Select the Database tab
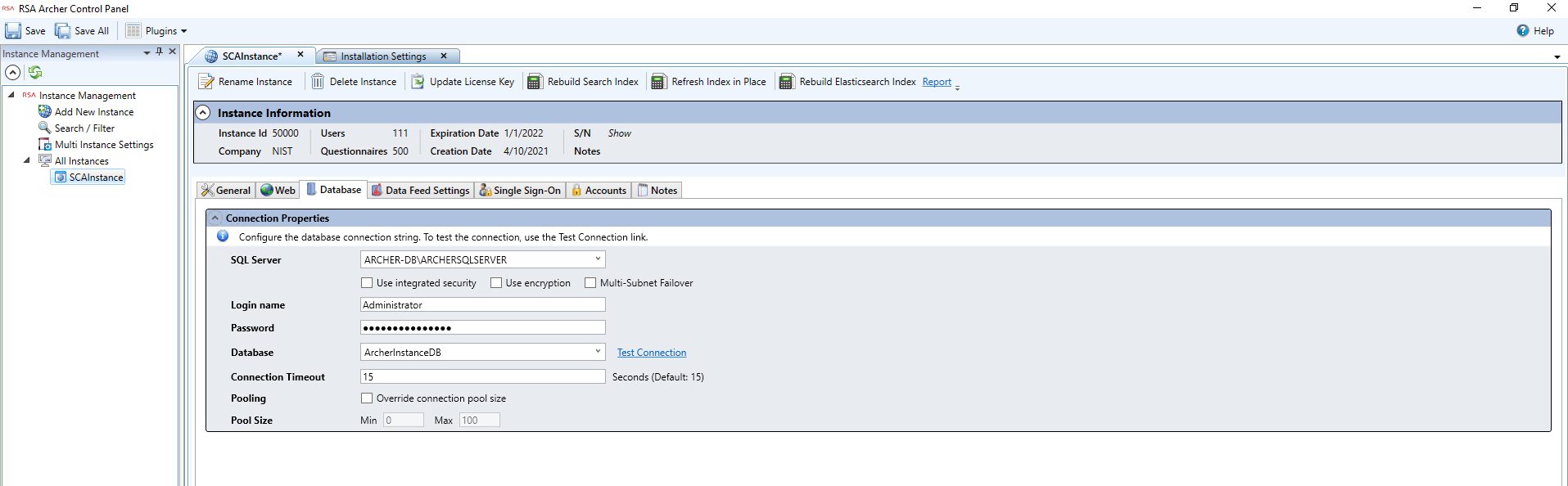Viewport: 1568px width, 486px height. coord(333,190)
